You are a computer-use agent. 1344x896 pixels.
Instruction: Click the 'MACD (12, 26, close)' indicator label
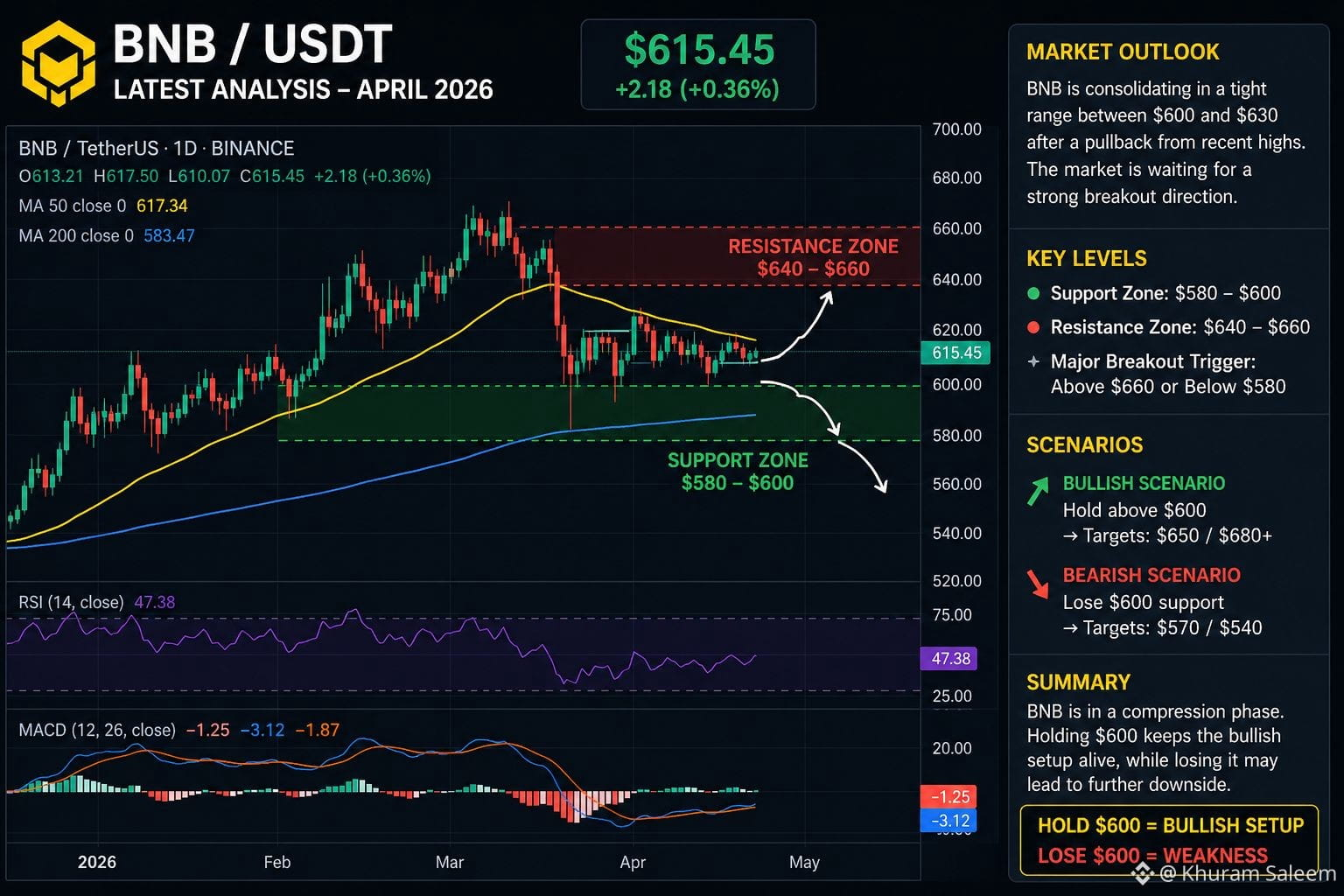coord(97,730)
